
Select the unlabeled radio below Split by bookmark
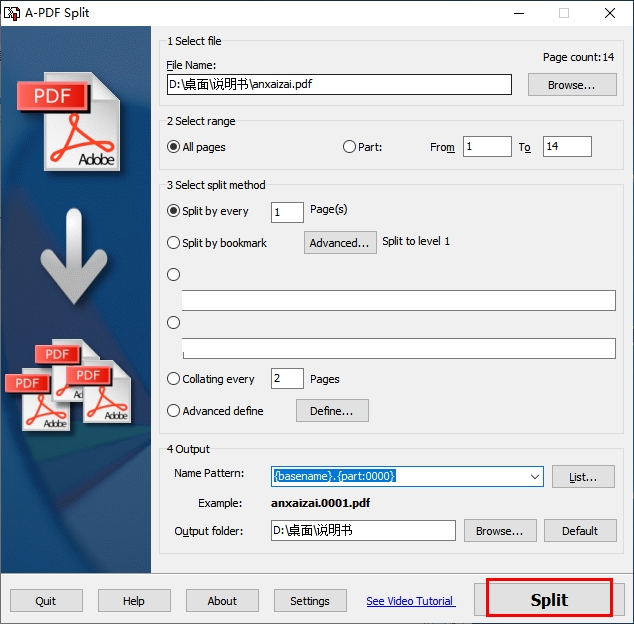173,275
